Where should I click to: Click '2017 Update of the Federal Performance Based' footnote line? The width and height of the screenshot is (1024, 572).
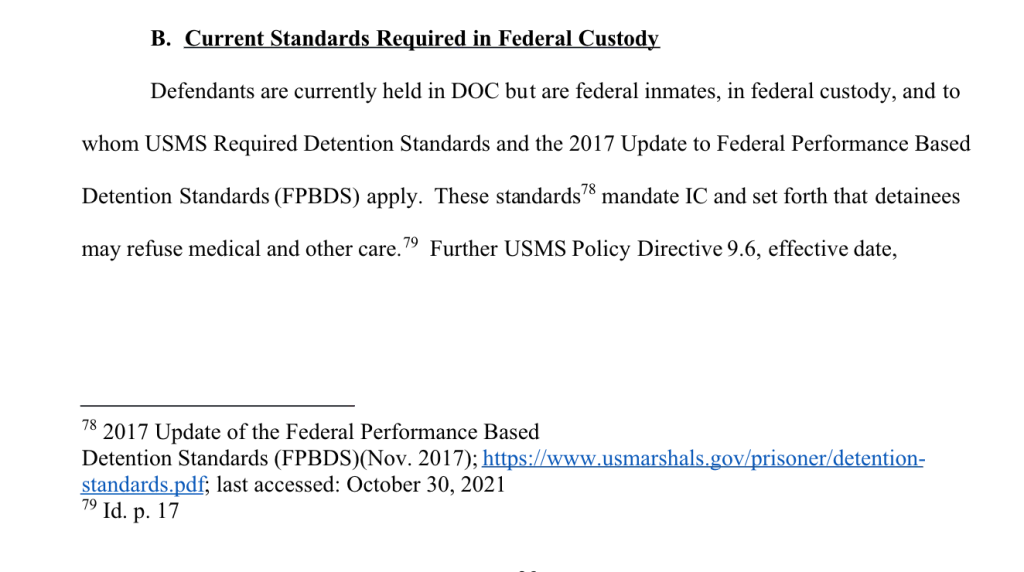pos(321,432)
